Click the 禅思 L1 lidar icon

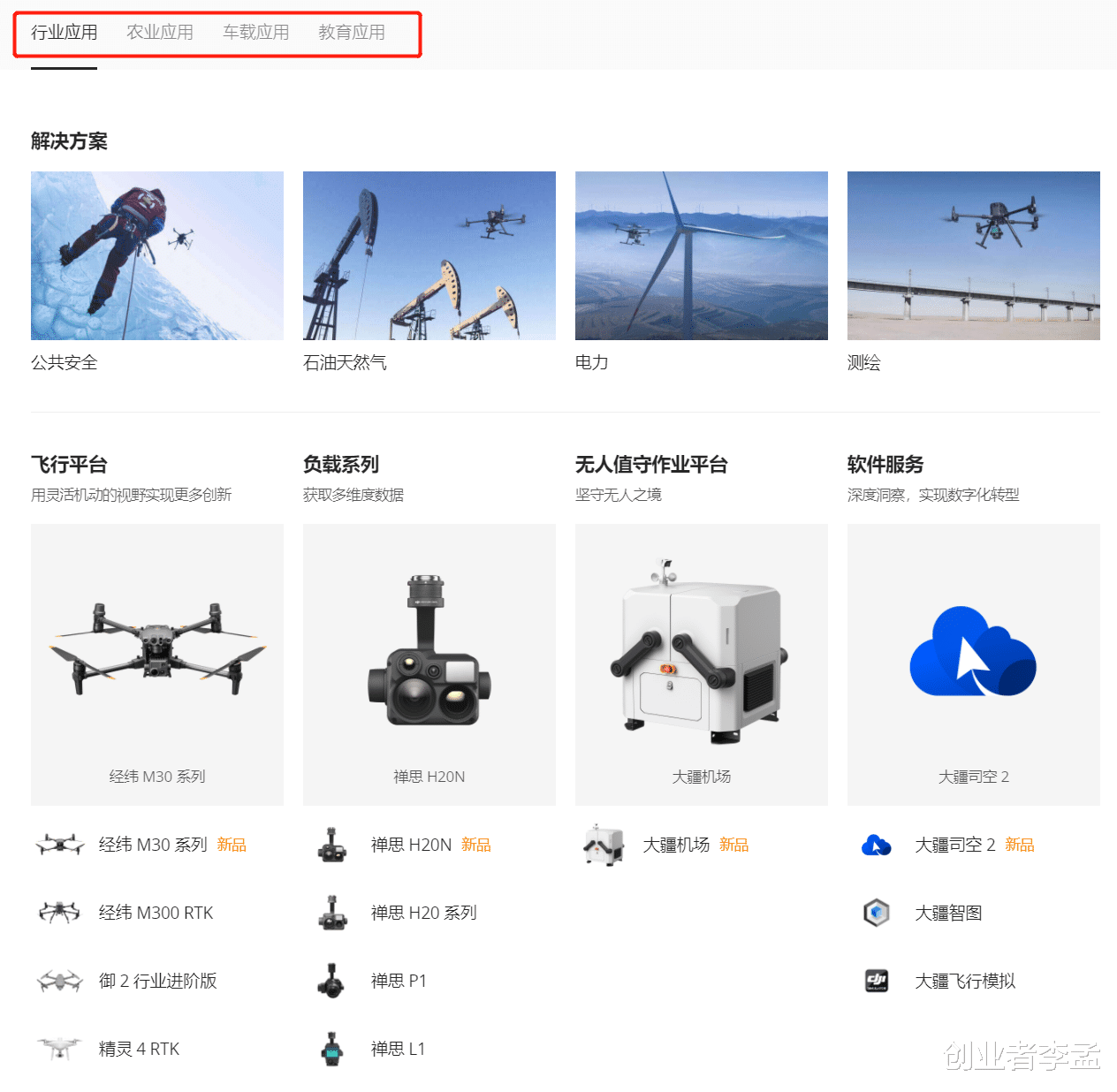point(331,1049)
